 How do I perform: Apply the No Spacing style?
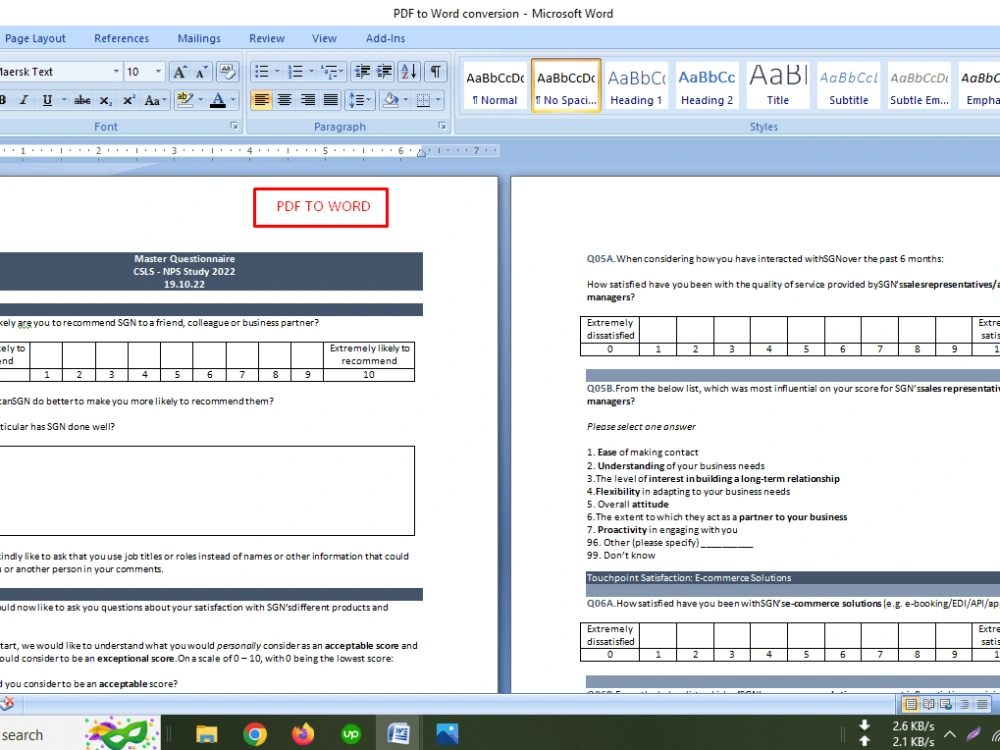point(566,86)
